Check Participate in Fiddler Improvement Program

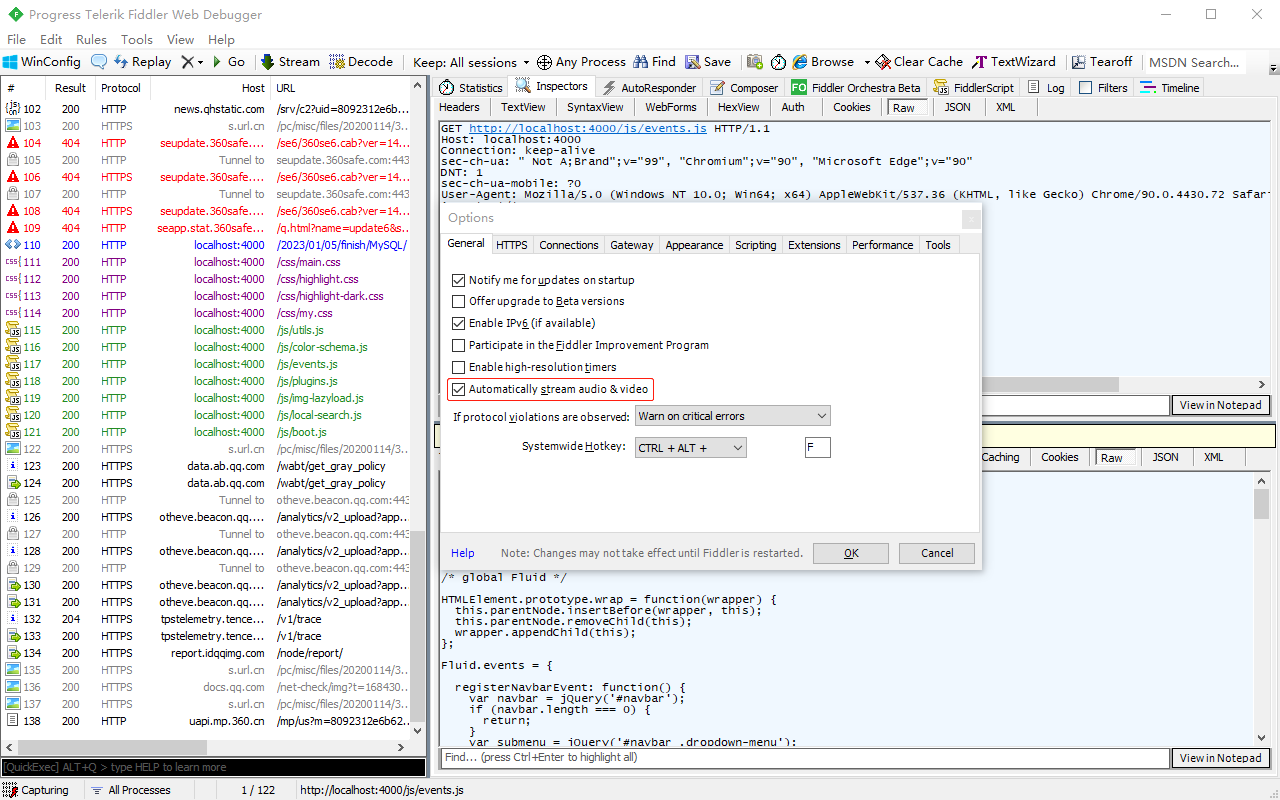coord(459,345)
